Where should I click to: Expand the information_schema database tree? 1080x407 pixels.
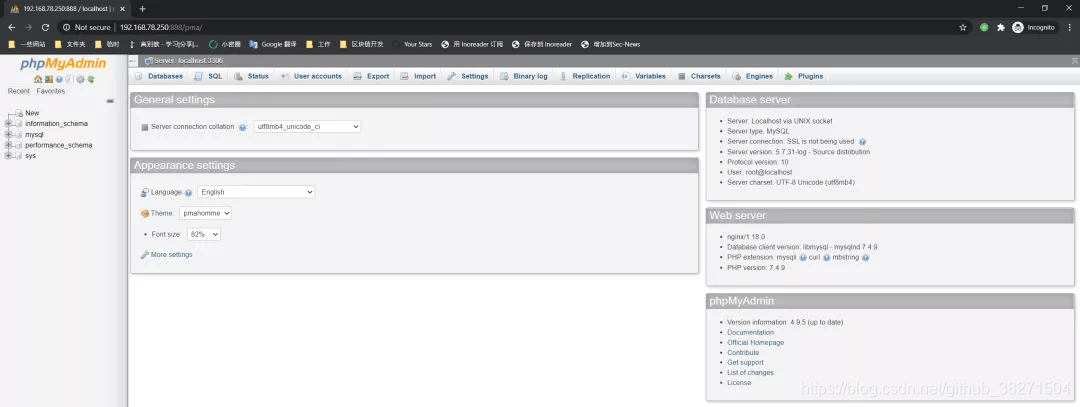8,124
